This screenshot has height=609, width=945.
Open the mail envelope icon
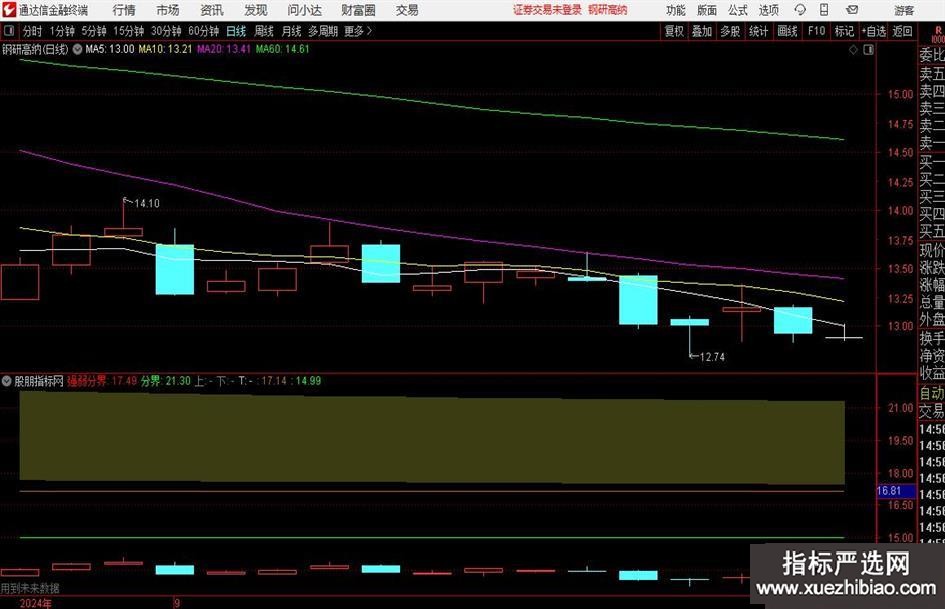point(852,10)
